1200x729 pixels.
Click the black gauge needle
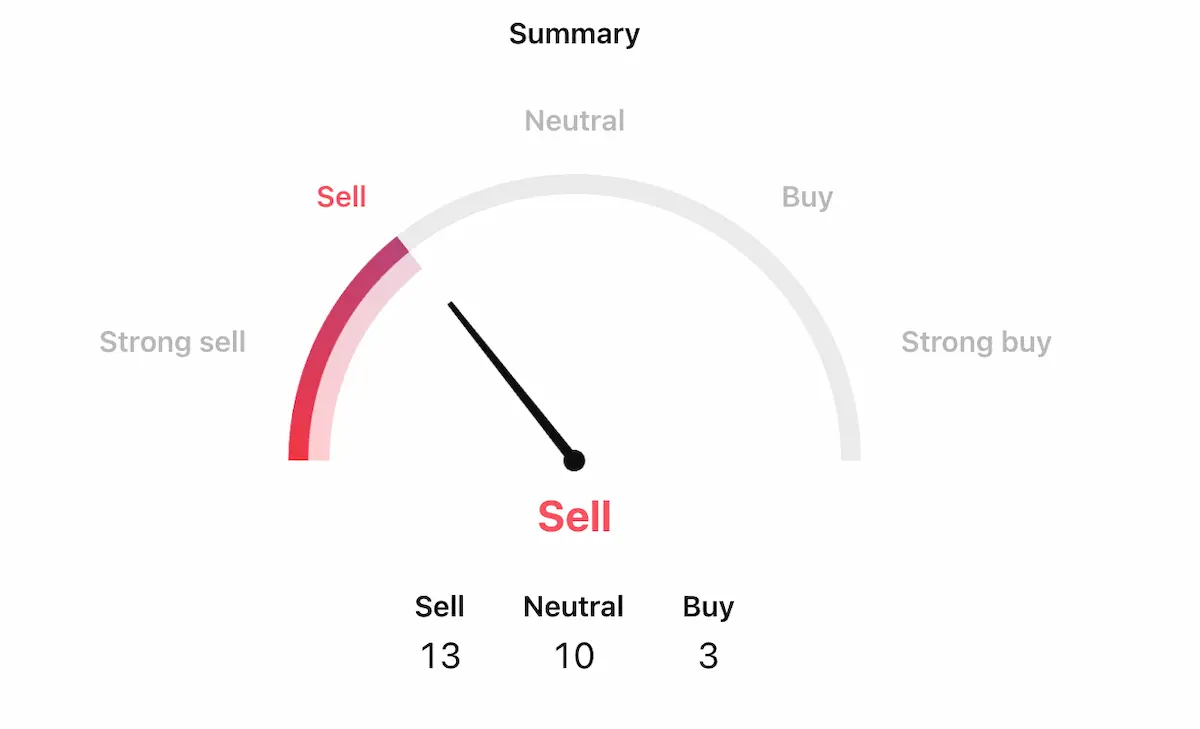[x=510, y=380]
